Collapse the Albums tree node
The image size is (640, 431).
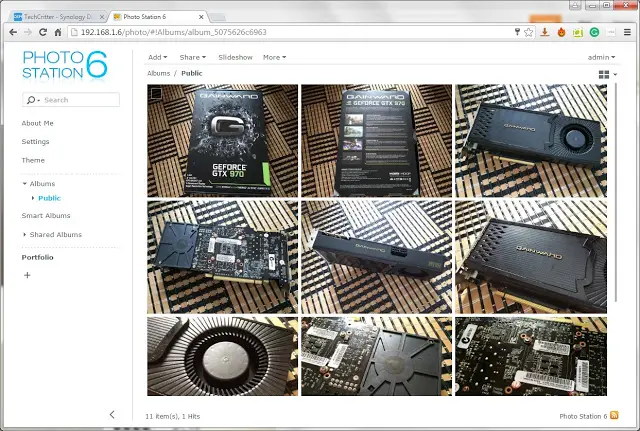point(24,184)
